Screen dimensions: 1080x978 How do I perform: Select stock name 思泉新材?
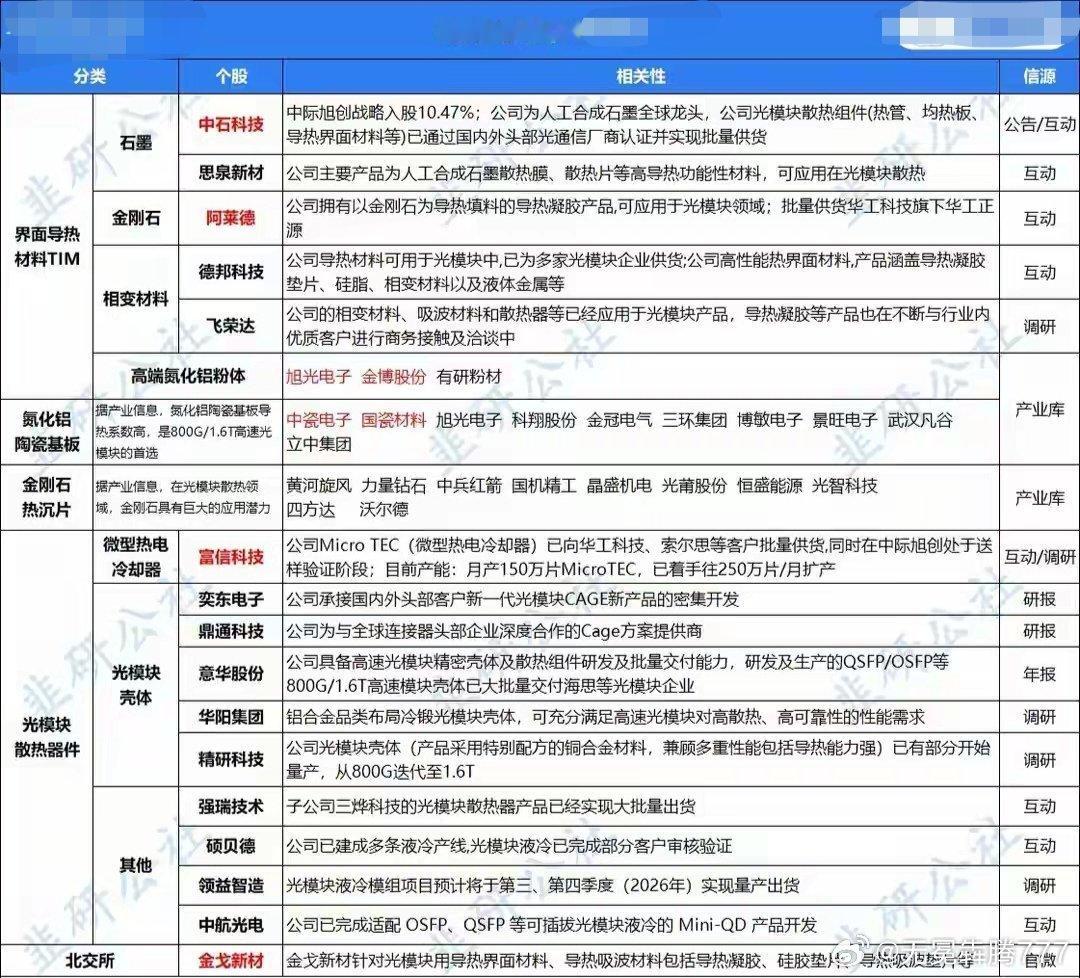[x=231, y=173]
